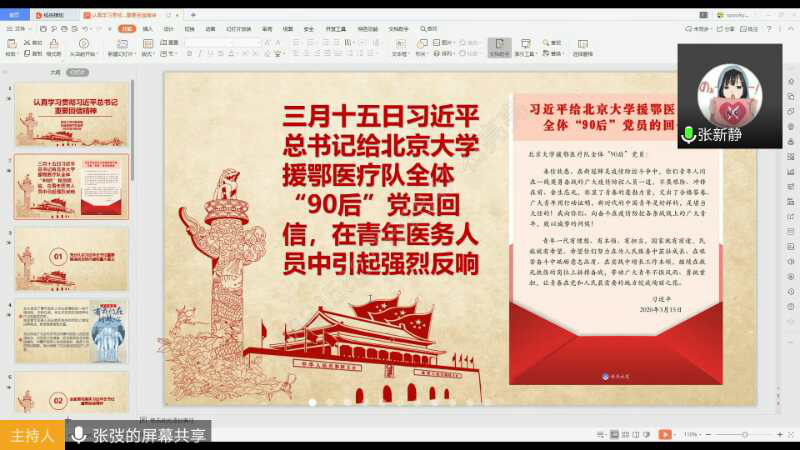Click the New Slide (新建幻灯片) icon
The image size is (800, 450).
[122, 44]
